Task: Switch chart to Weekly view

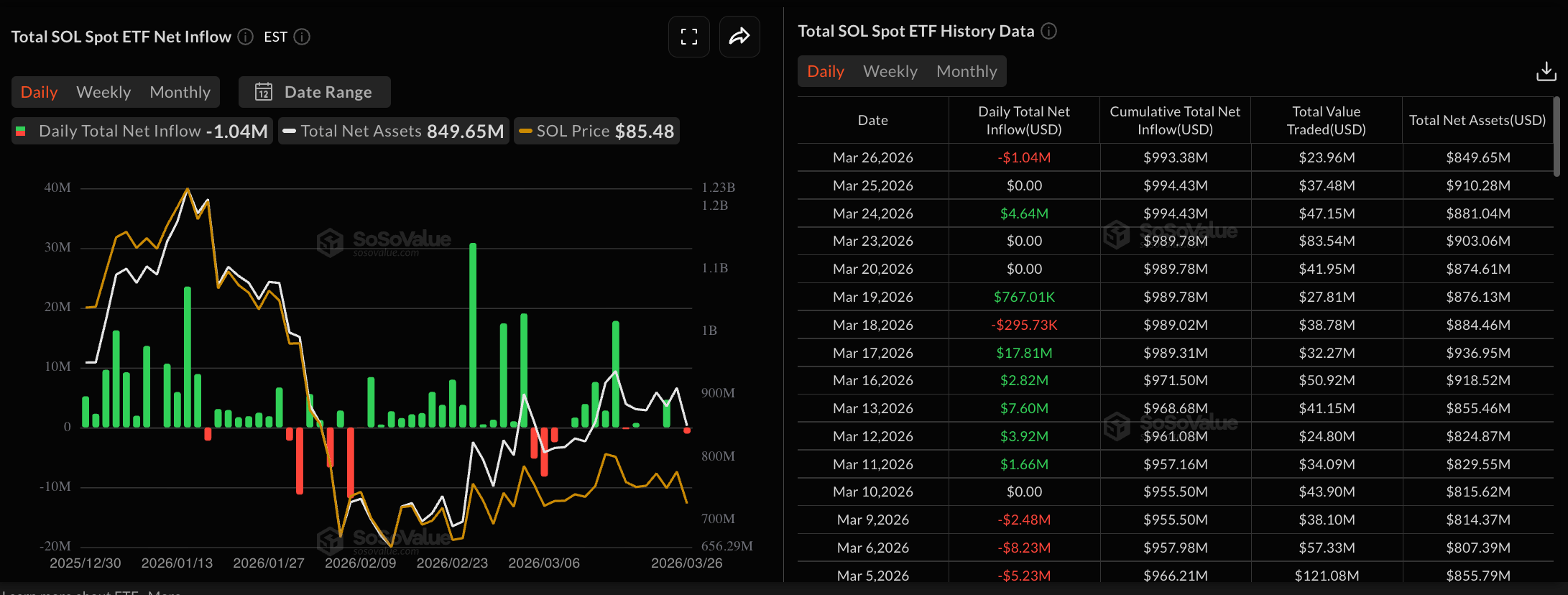Action: (103, 92)
